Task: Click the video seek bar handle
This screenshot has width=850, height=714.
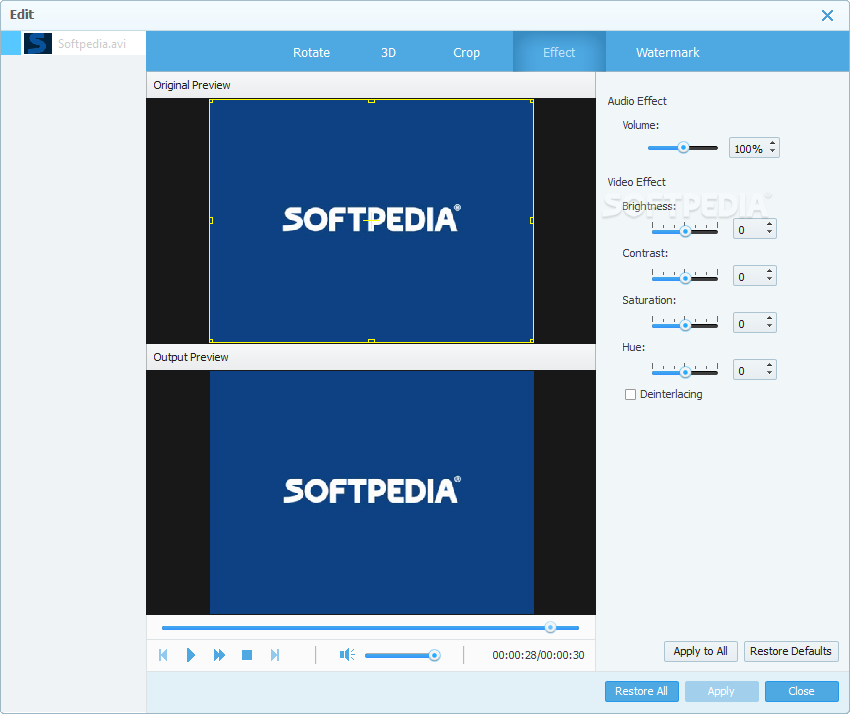Action: point(550,627)
